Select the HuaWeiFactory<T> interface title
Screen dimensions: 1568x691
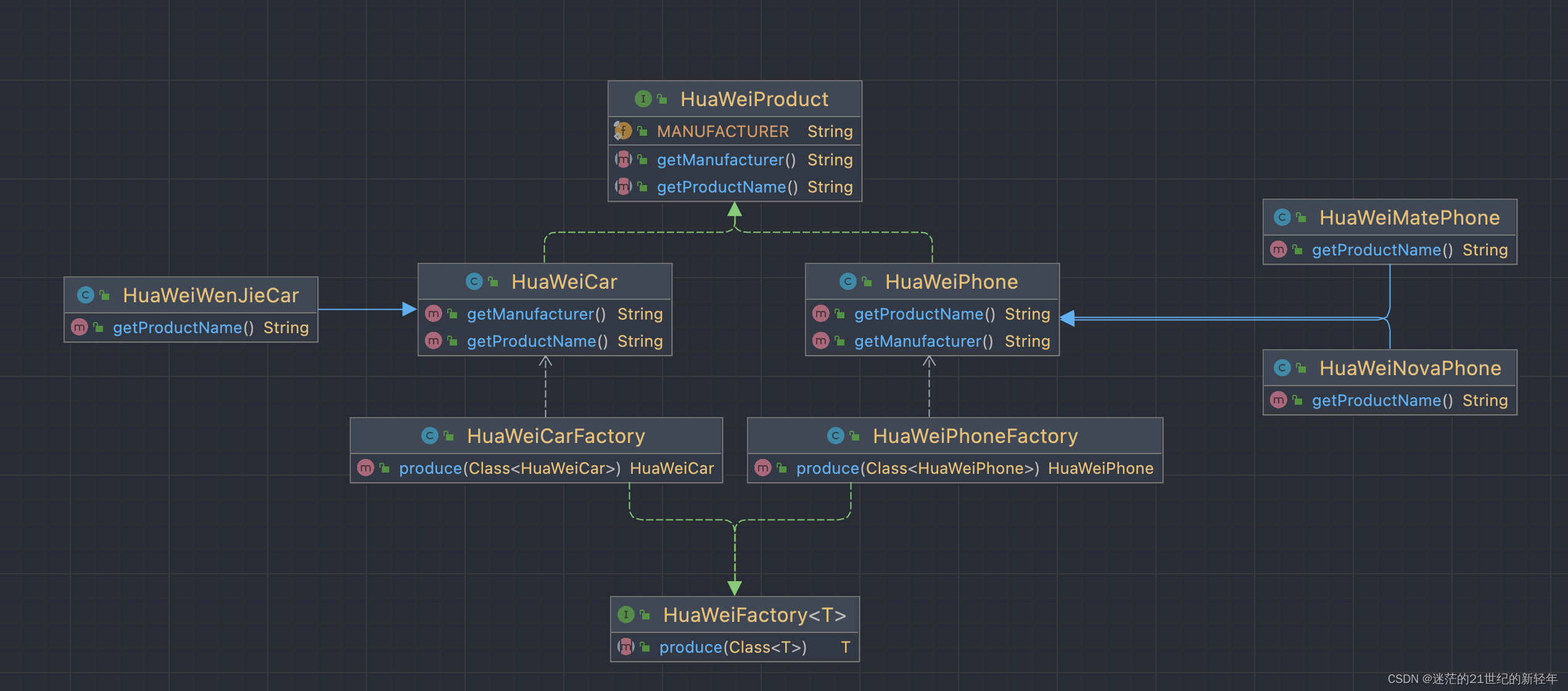coord(754,614)
